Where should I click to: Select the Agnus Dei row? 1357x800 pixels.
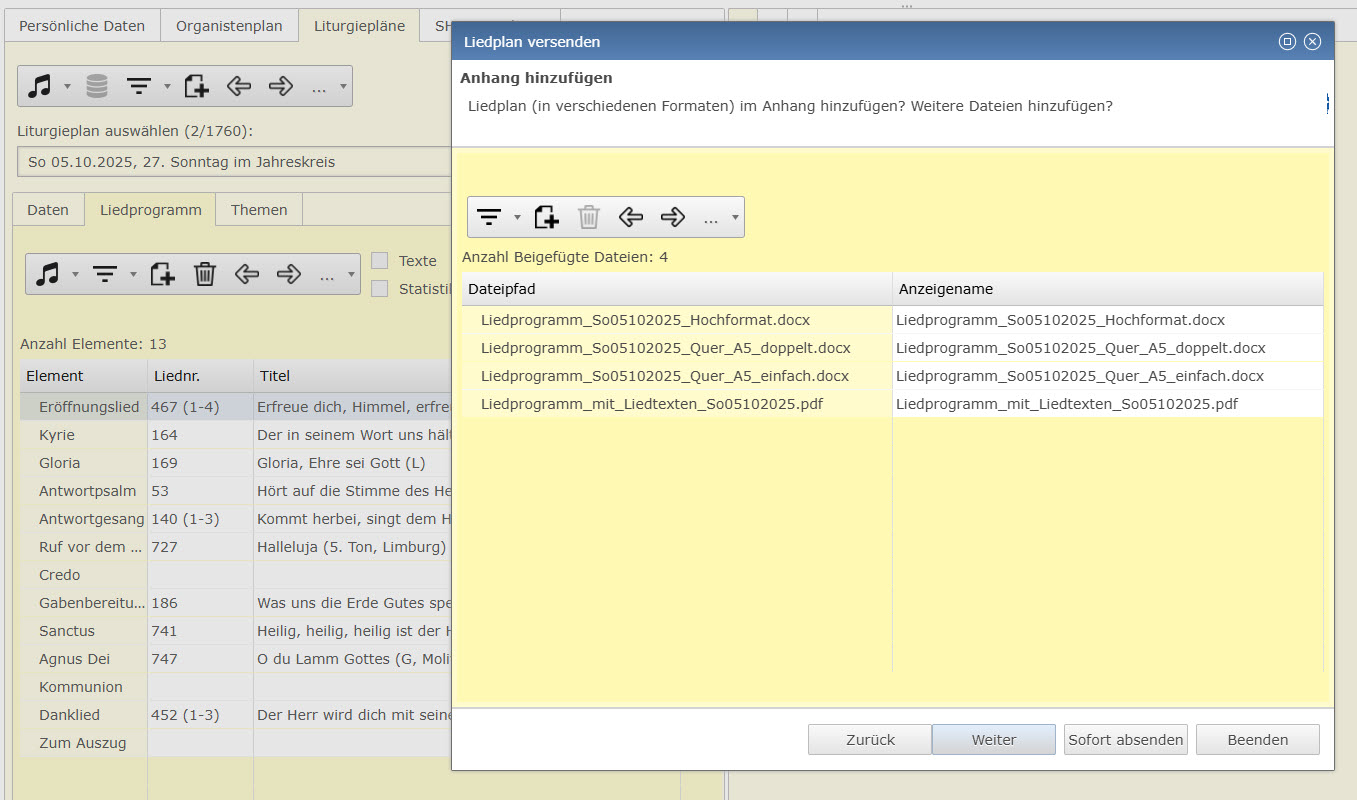236,659
